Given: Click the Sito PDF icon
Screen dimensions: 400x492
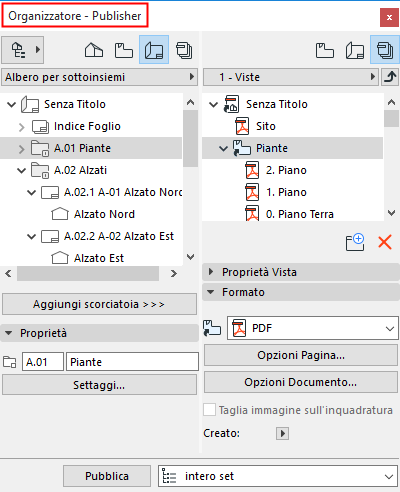Looking at the screenshot, I should (x=242, y=126).
